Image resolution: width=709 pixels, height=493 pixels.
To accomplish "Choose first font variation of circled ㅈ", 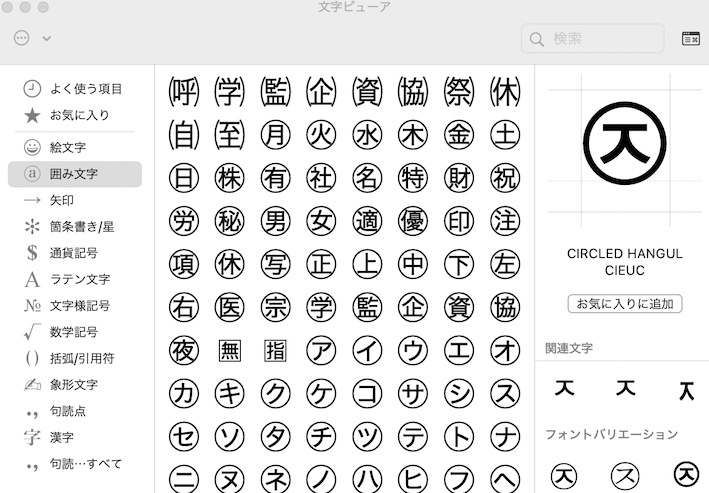I will click(x=564, y=475).
